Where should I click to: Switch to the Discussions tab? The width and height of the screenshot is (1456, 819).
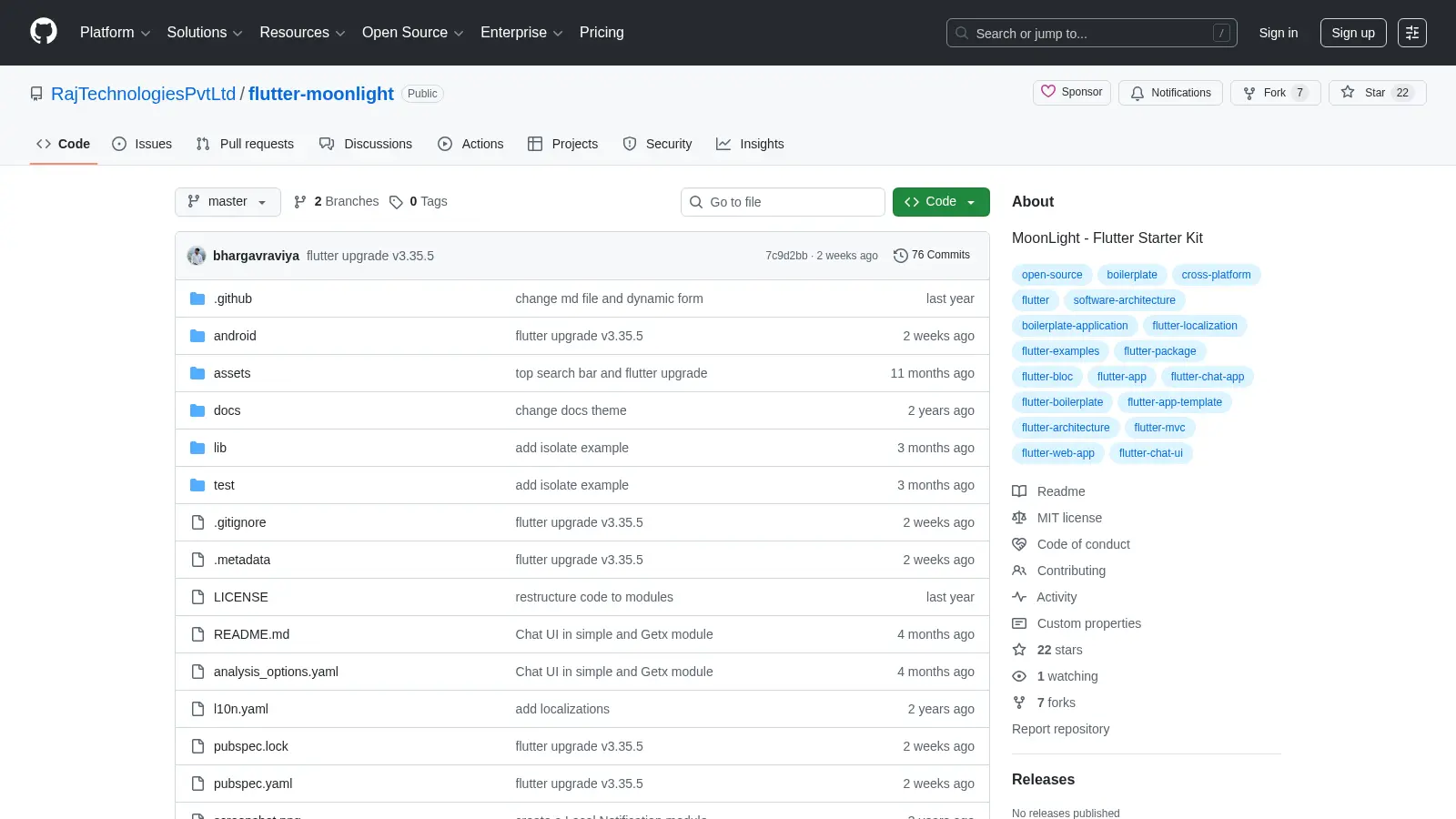click(x=366, y=144)
